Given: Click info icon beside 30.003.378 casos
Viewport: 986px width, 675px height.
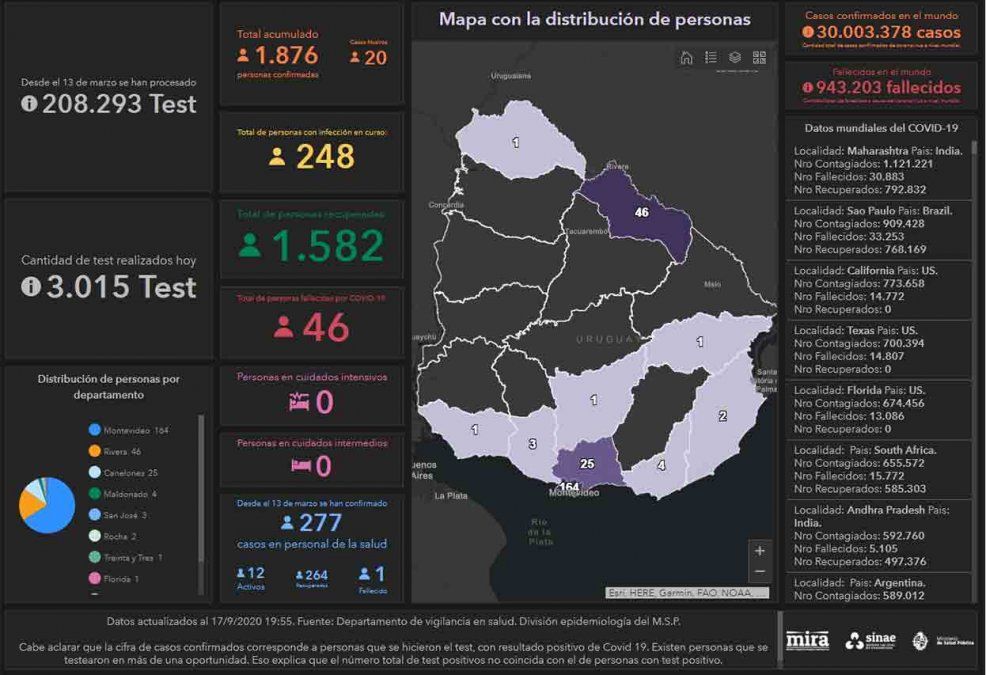Looking at the screenshot, I should coord(807,32).
